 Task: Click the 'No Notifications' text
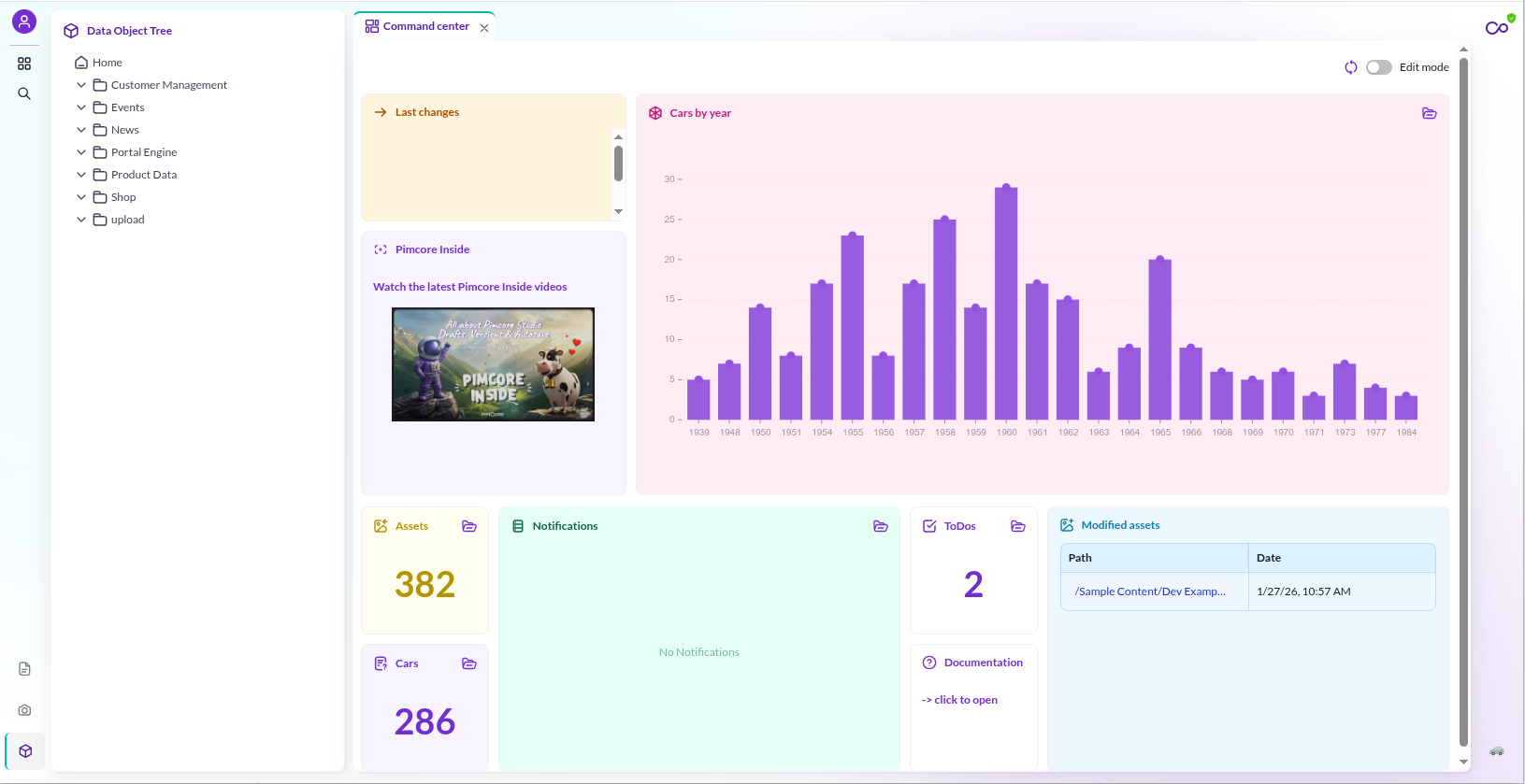click(x=699, y=652)
